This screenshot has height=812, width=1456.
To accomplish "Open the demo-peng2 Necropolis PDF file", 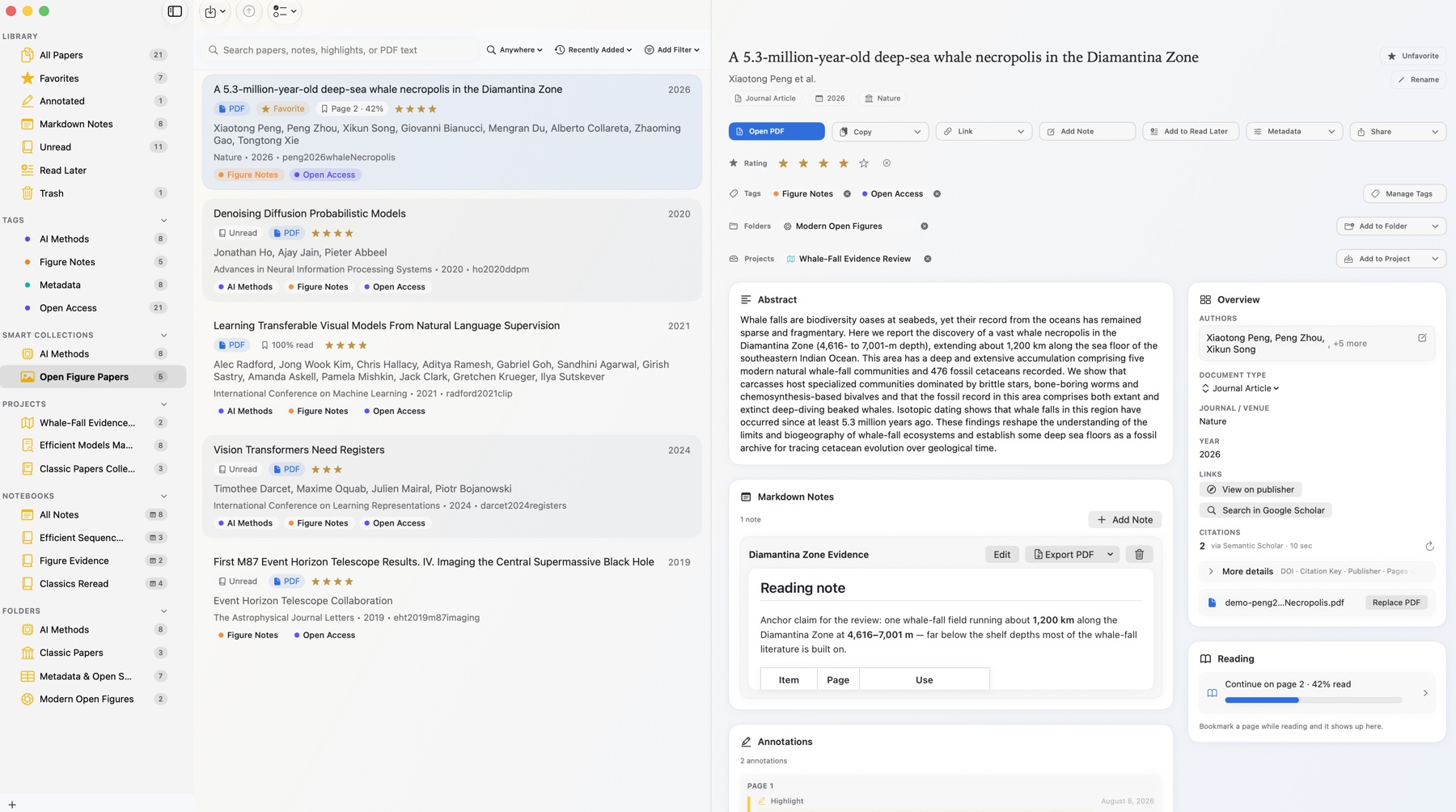I will tap(1284, 603).
